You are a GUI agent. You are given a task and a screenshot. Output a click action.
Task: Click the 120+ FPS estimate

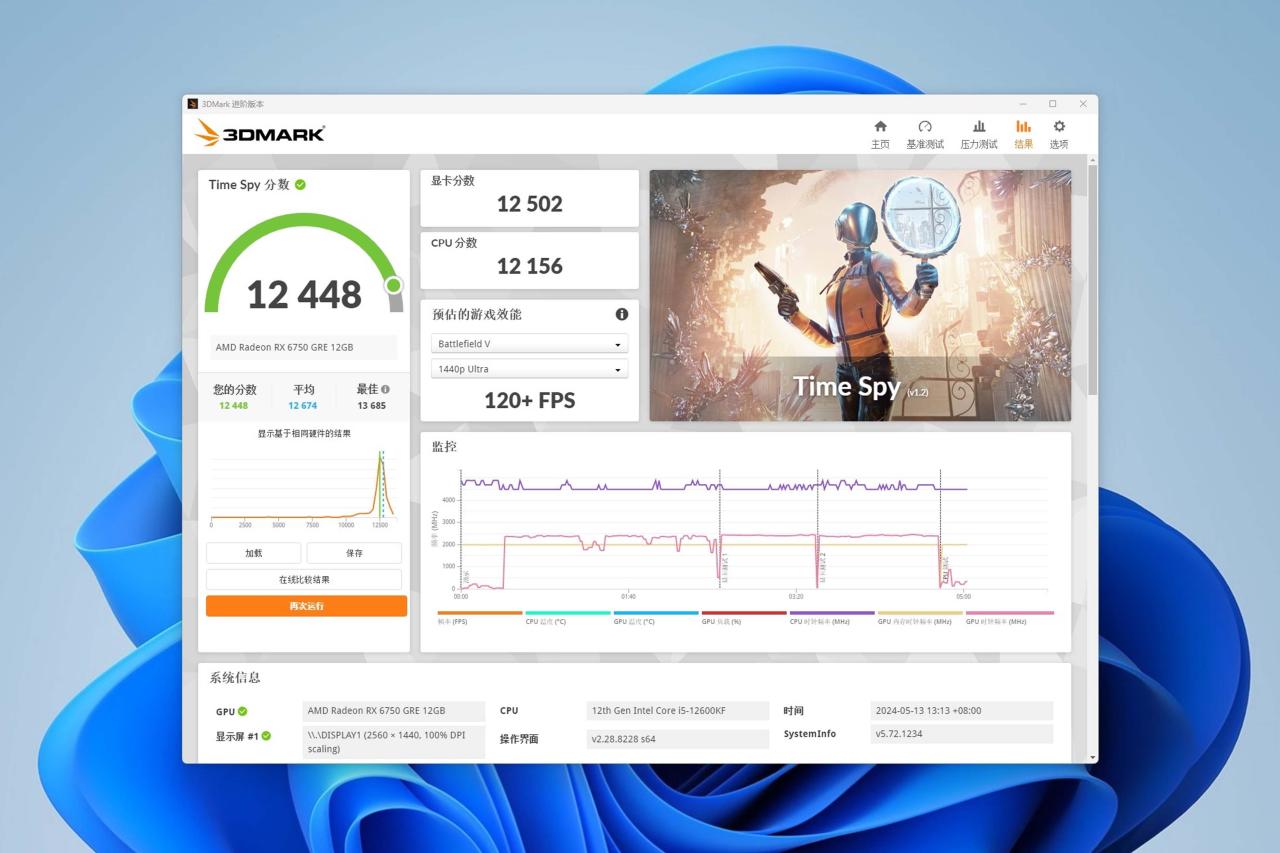tap(529, 401)
